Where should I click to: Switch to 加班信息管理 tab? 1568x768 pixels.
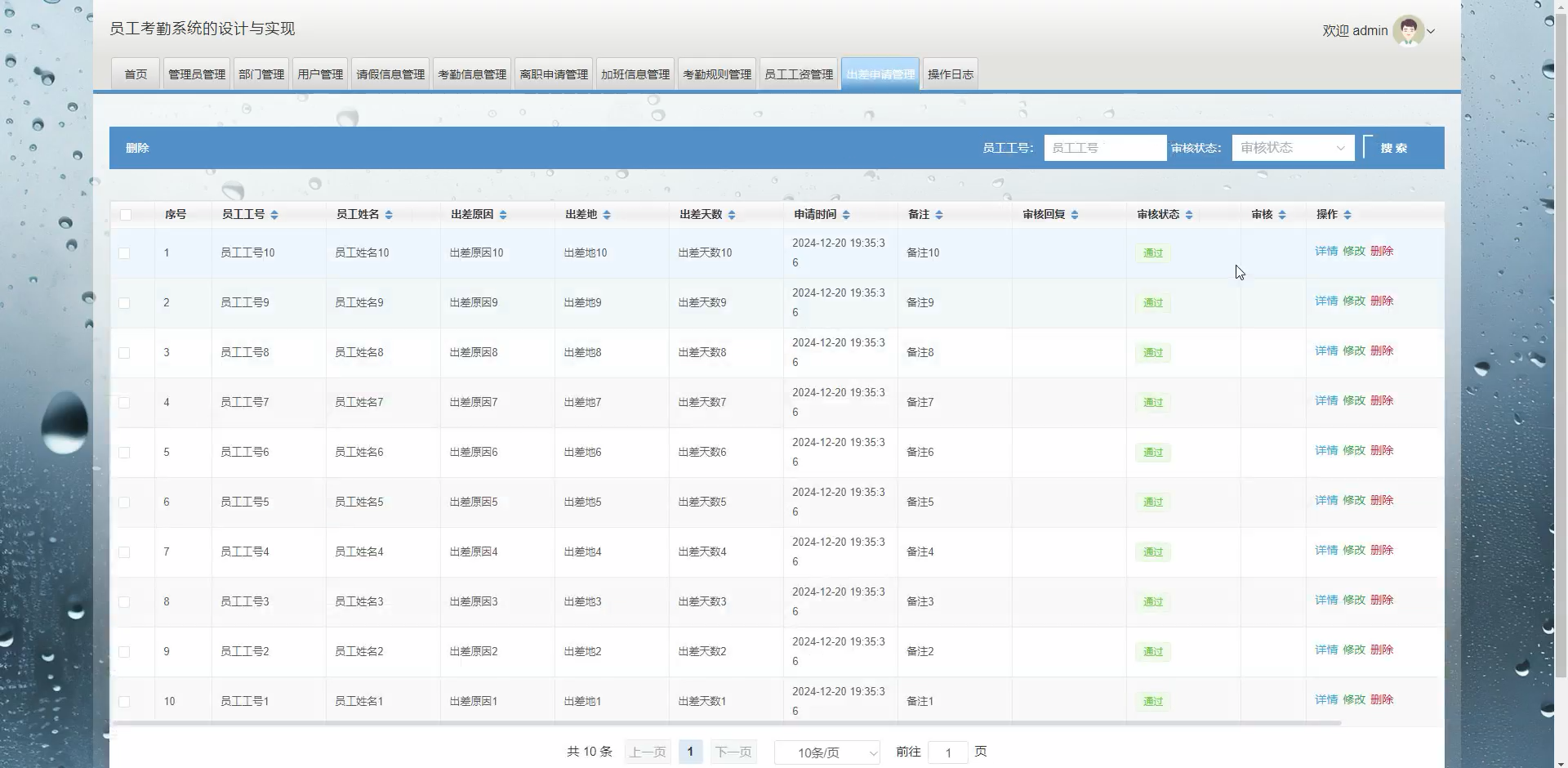point(635,74)
